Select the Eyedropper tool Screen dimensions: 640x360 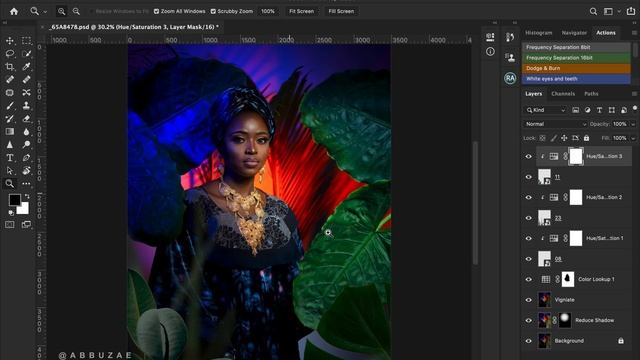click(x=27, y=67)
